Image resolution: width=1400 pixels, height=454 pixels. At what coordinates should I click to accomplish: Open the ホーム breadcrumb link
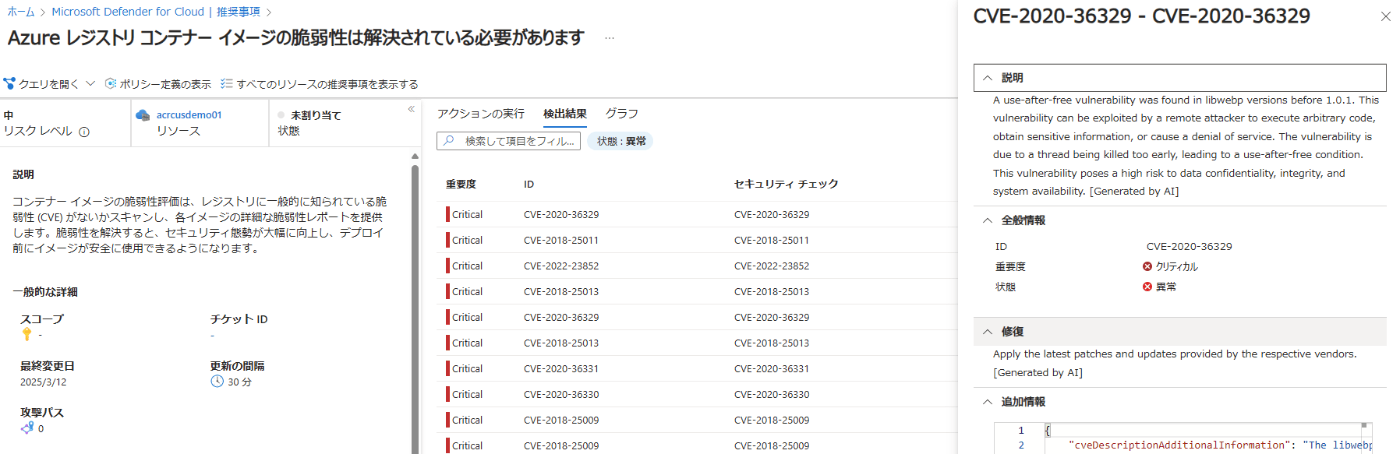[x=20, y=11]
